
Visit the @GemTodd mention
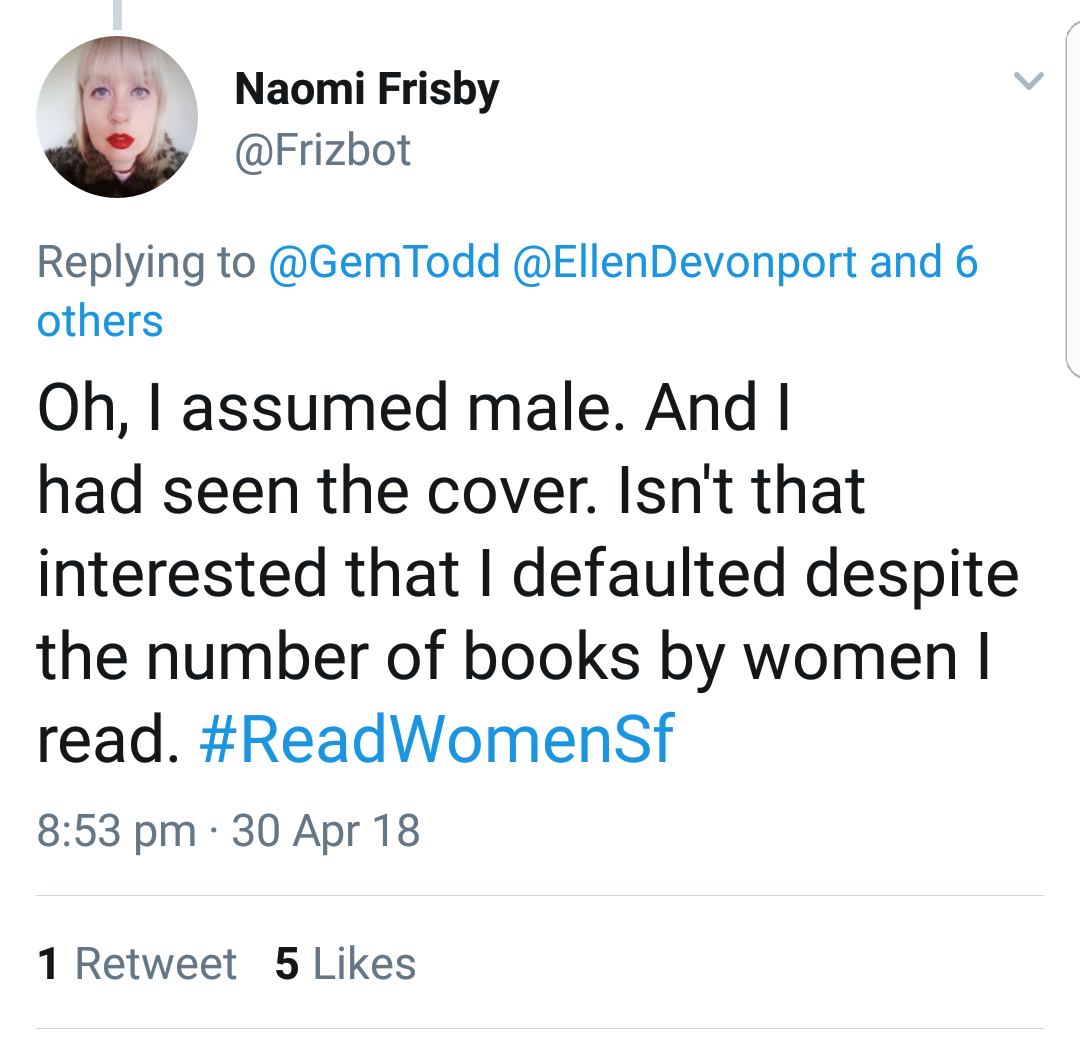[384, 262]
